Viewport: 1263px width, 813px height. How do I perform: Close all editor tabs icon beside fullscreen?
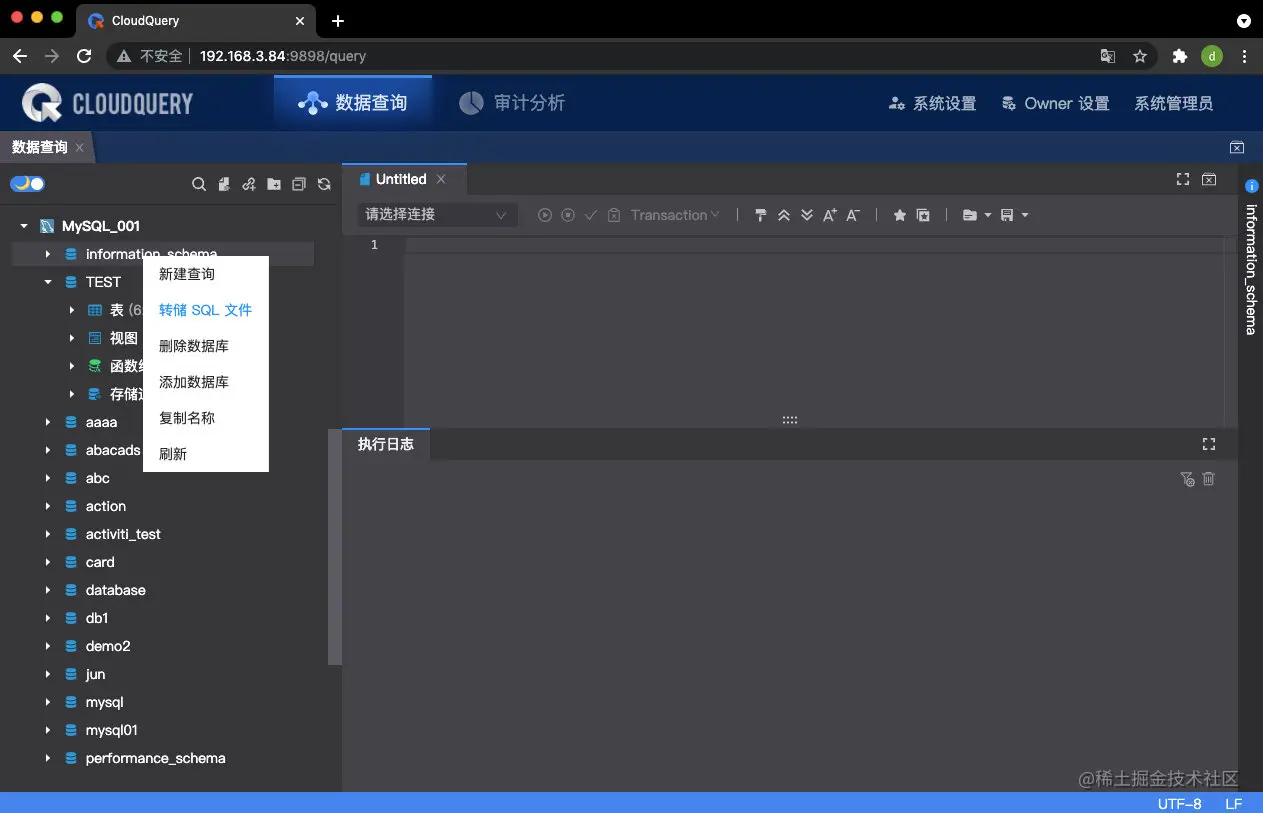pyautogui.click(x=1209, y=179)
